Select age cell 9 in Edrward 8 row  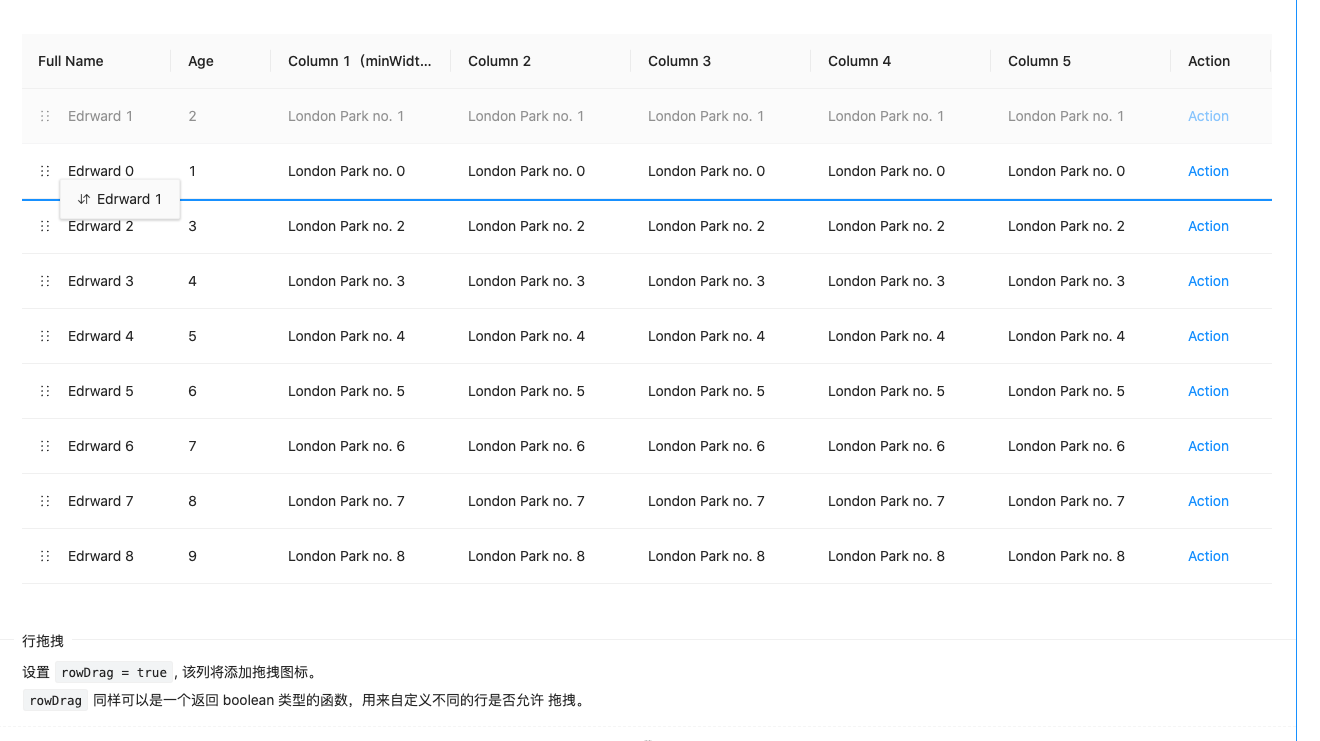pyautogui.click(x=192, y=556)
